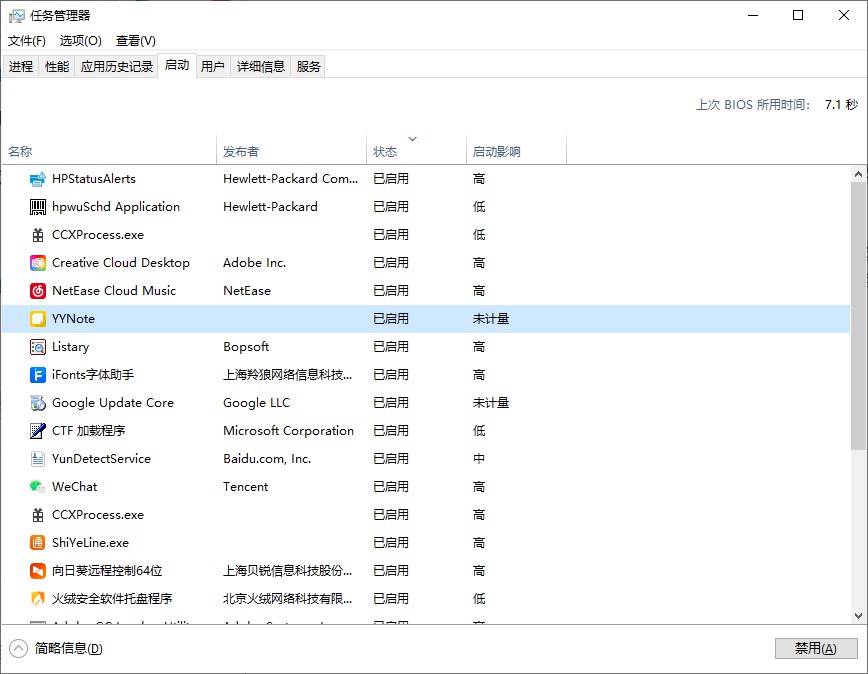868x674 pixels.
Task: Click the ShiYeLine.exe icon
Action: click(x=38, y=543)
